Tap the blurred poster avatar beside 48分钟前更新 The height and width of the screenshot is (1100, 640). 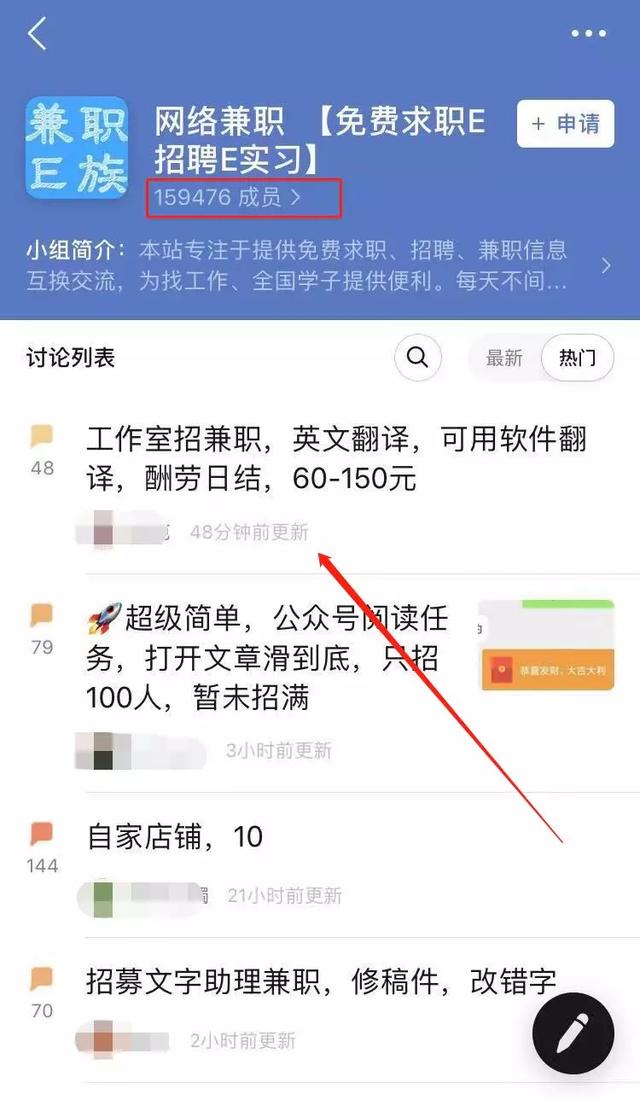(104, 530)
